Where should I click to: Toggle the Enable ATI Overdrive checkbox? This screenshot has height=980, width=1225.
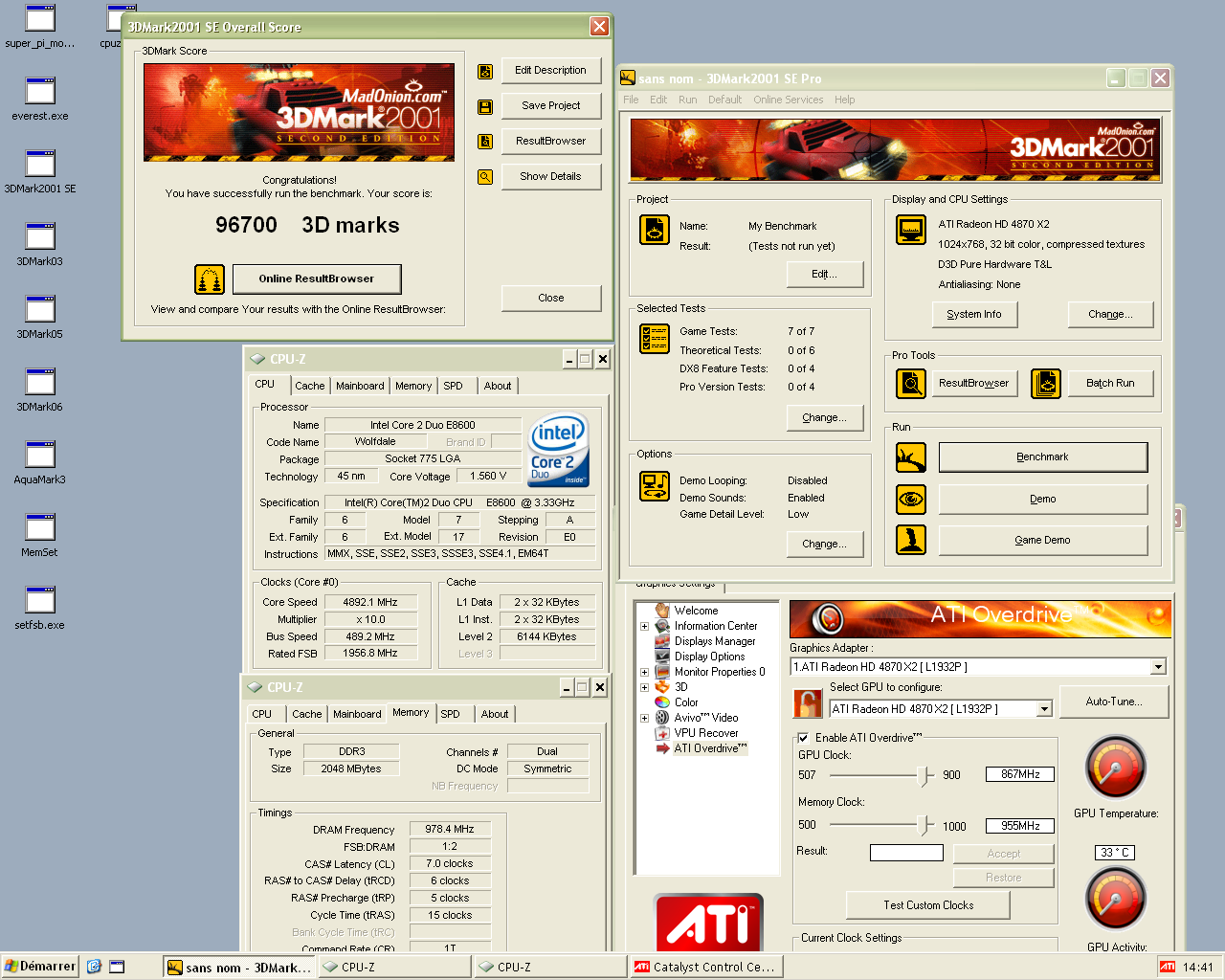click(803, 738)
